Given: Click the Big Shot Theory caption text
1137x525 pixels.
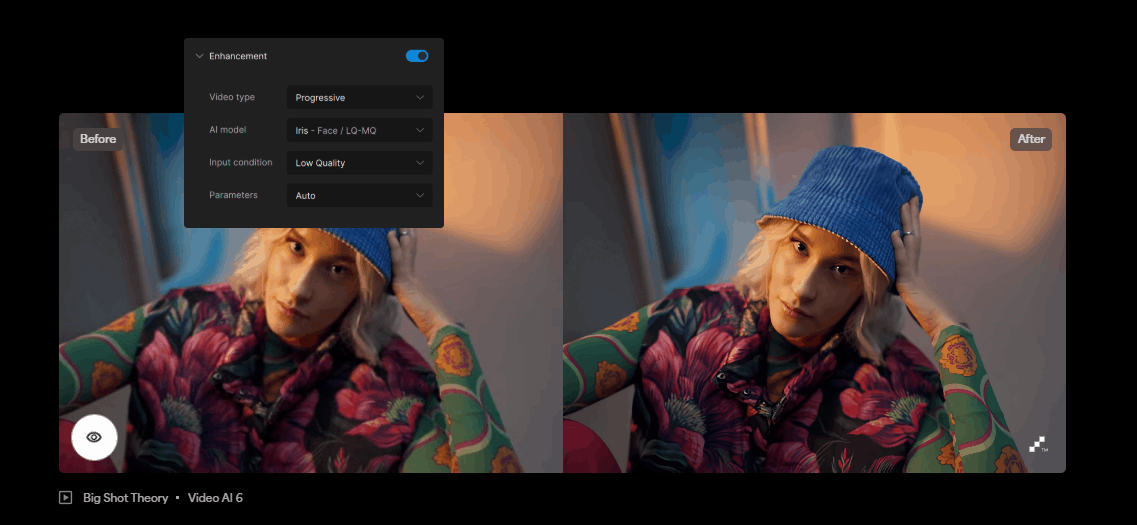Looking at the screenshot, I should click(125, 497).
